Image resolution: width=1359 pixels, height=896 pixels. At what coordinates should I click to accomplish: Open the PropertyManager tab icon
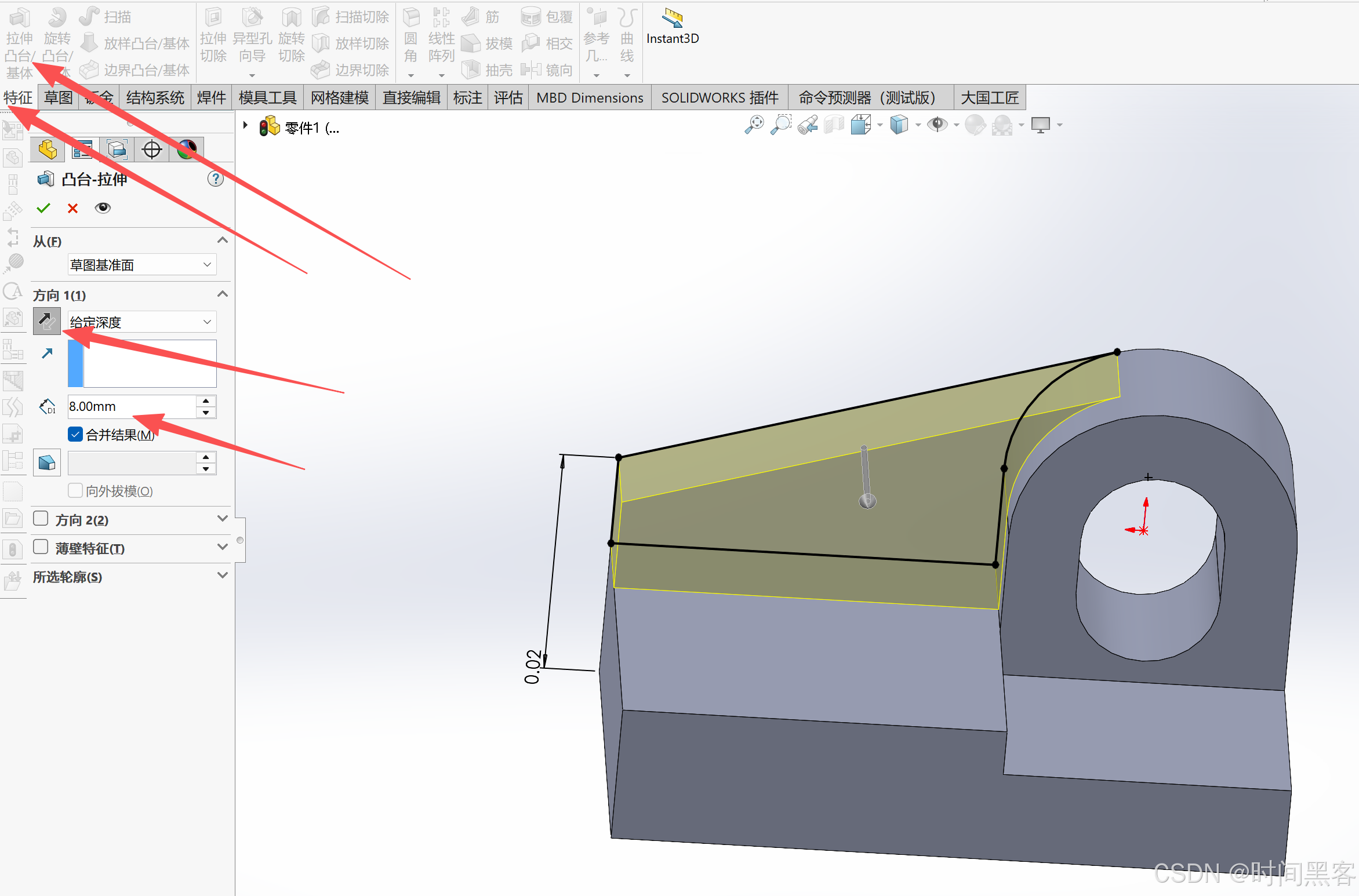82,150
